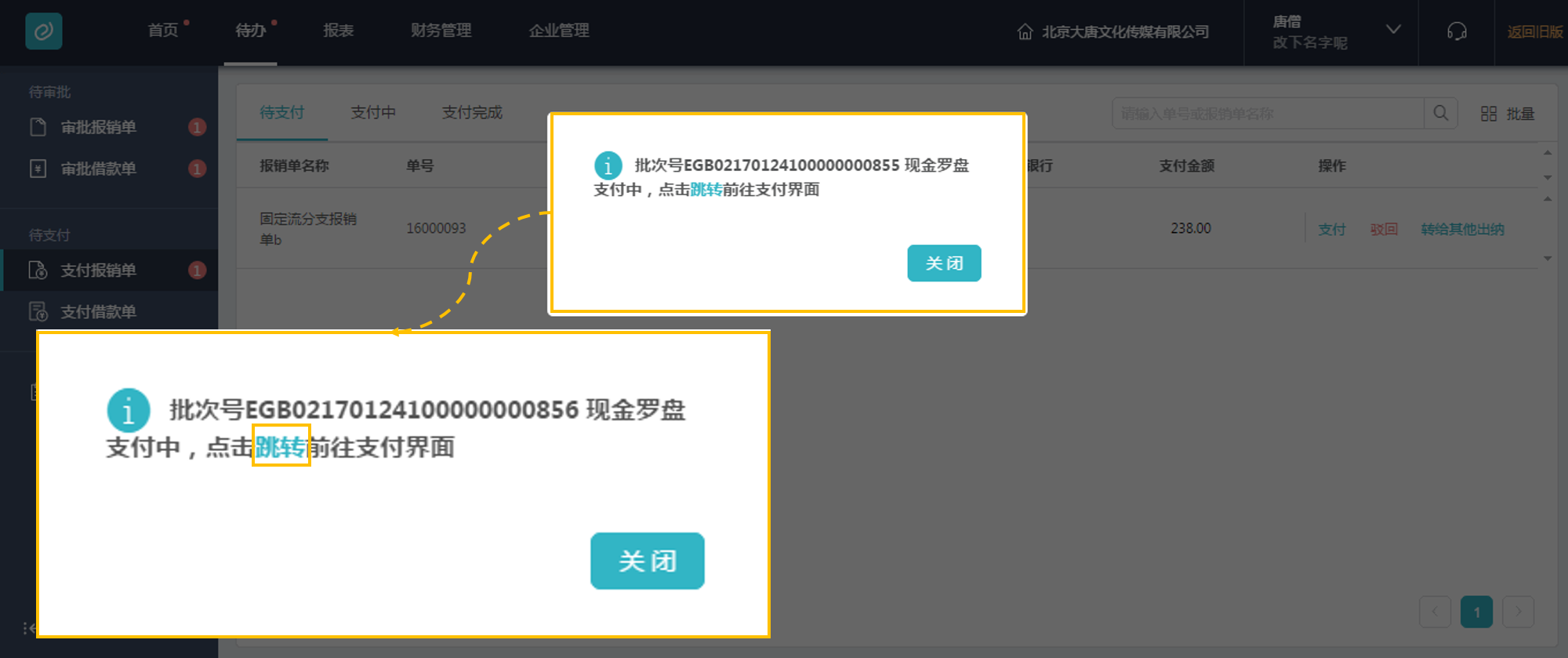The image size is (1568, 658).
Task: Click order number 16000093
Action: [436, 228]
